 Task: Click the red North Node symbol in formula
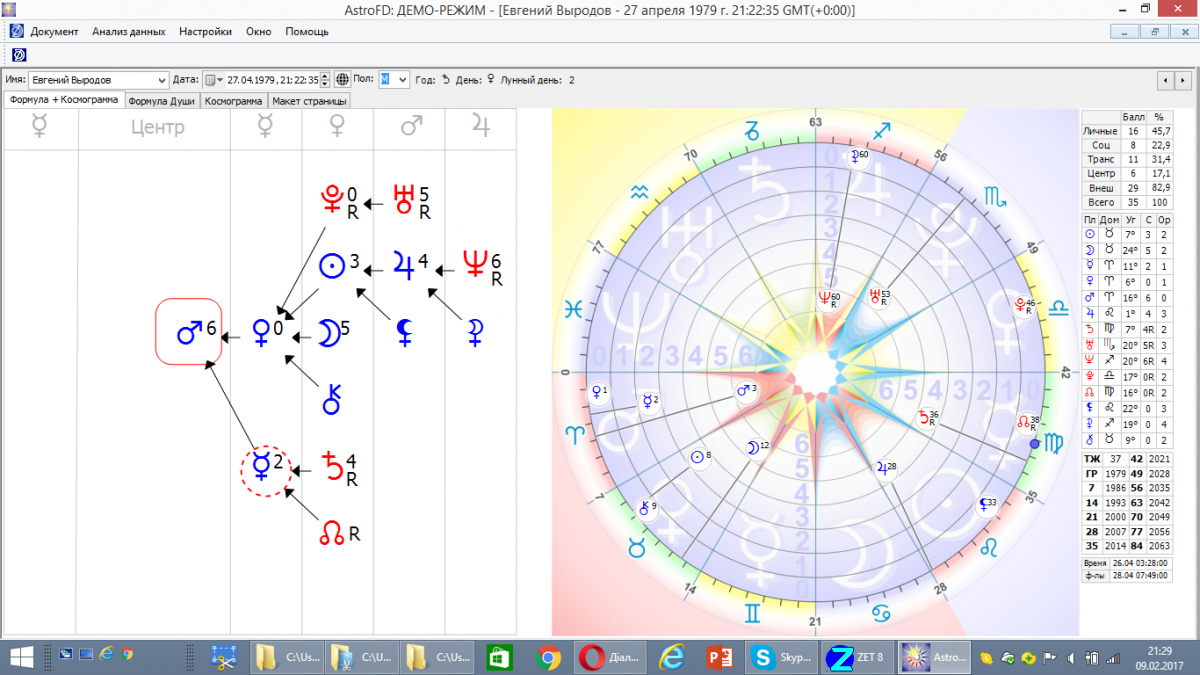click(331, 533)
